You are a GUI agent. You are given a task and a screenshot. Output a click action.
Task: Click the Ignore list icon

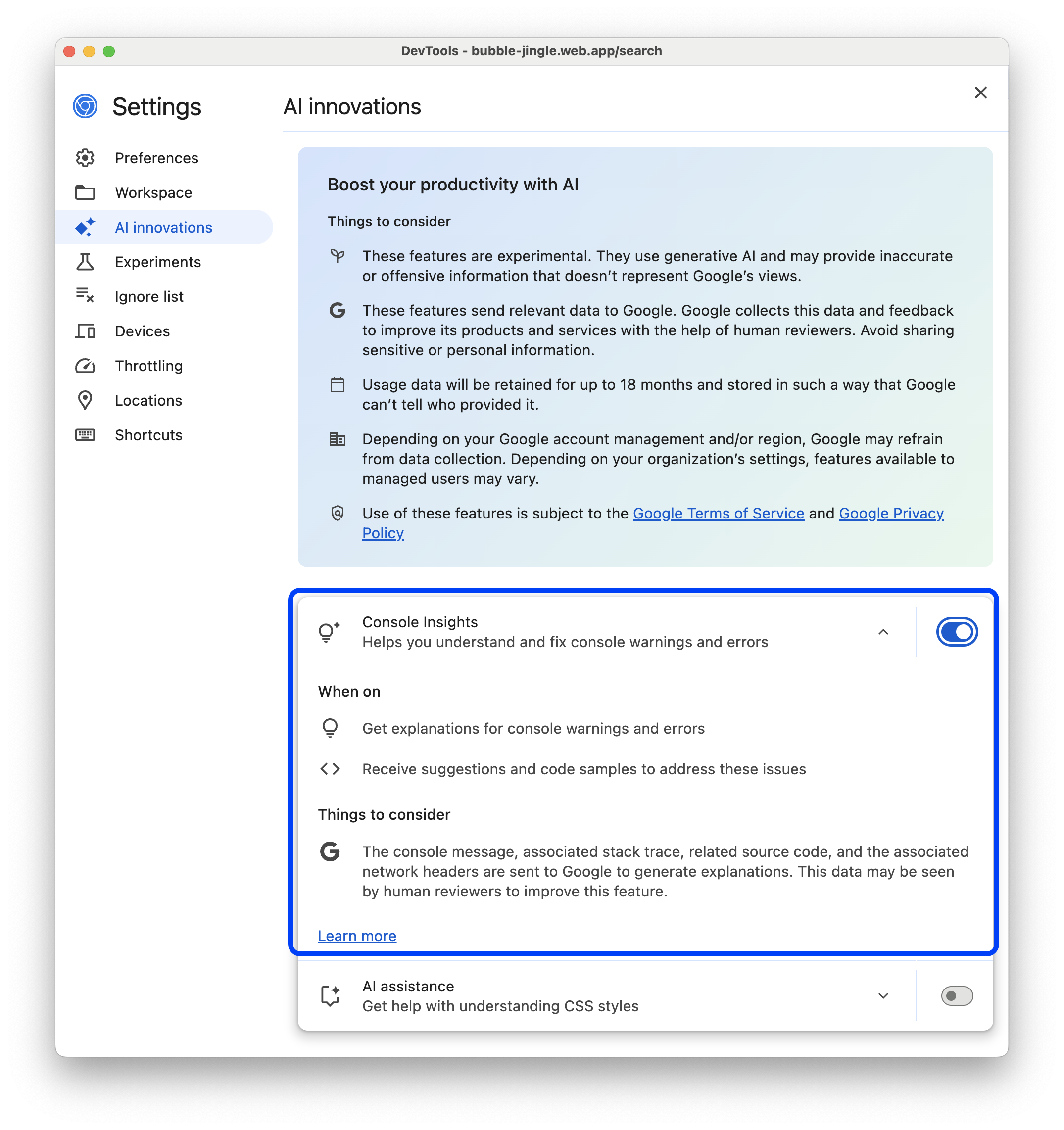pos(85,296)
